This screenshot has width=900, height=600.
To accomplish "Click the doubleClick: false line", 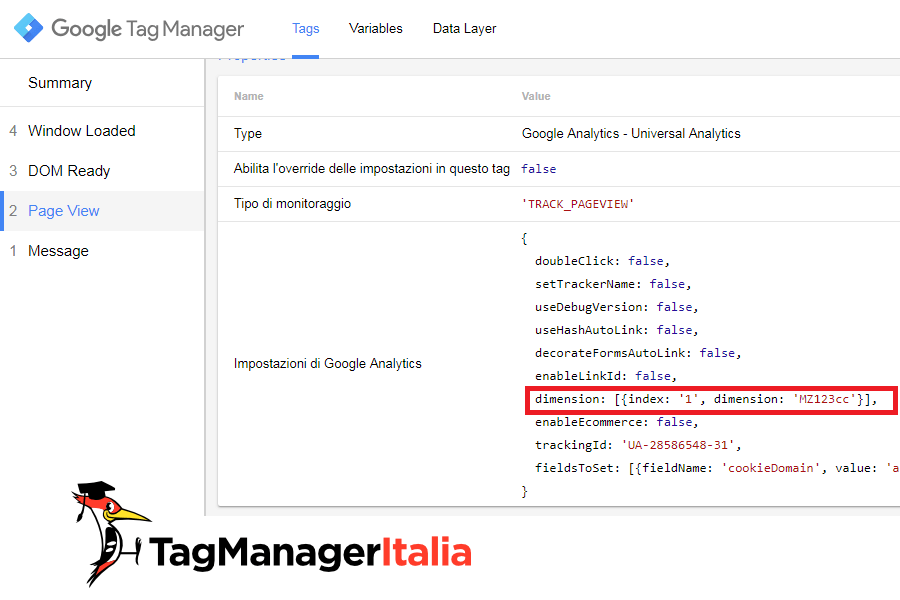I will [x=602, y=261].
